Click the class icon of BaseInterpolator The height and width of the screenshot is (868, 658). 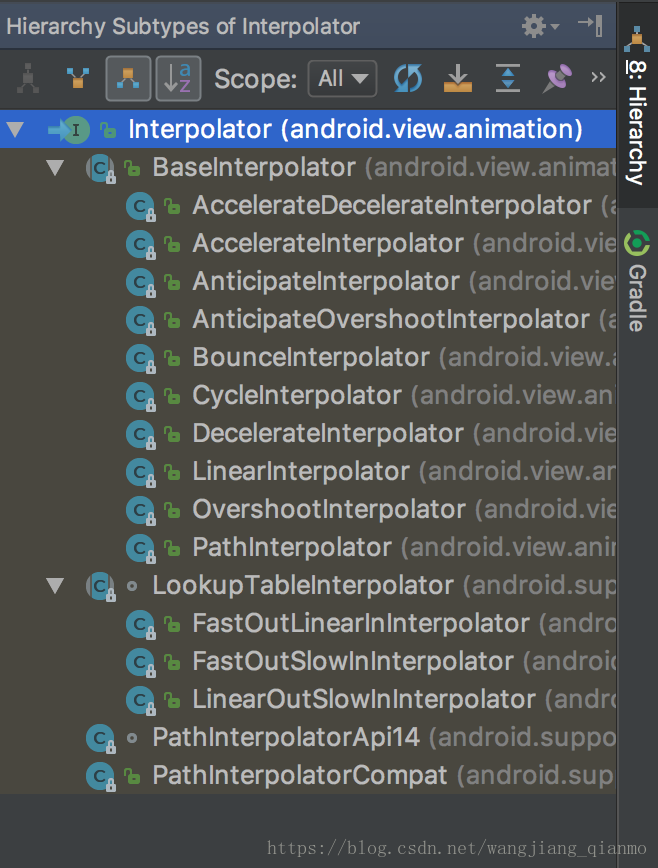pyautogui.click(x=101, y=168)
